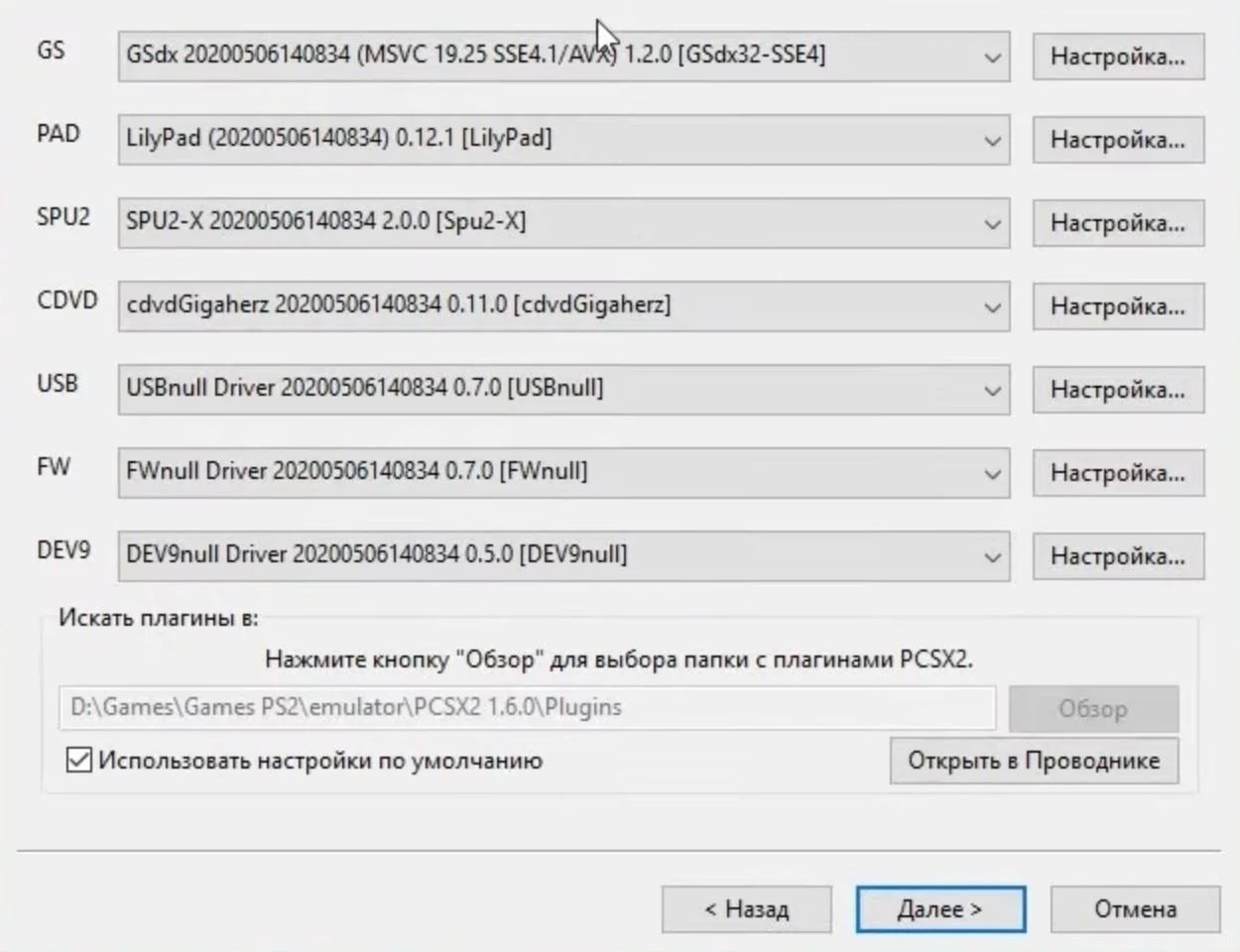Open Настройка... for the SPU2 plugin
The image size is (1240, 952).
tap(1118, 223)
